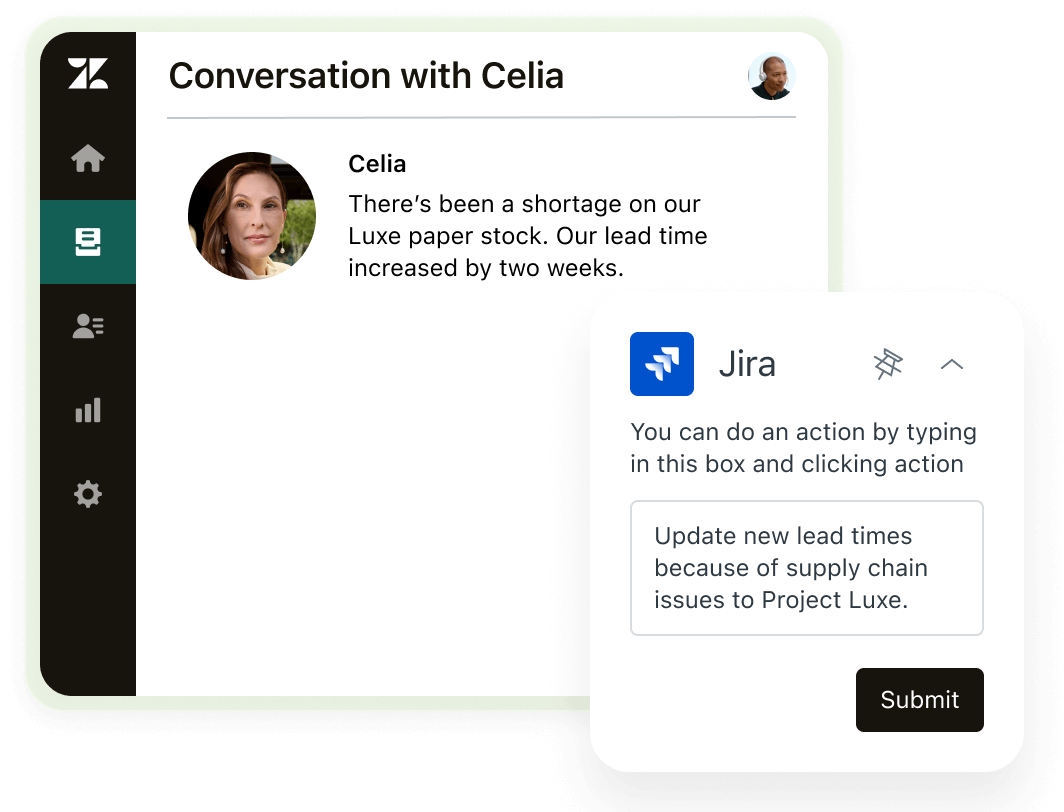Open the Customers contacts icon

pos(88,325)
